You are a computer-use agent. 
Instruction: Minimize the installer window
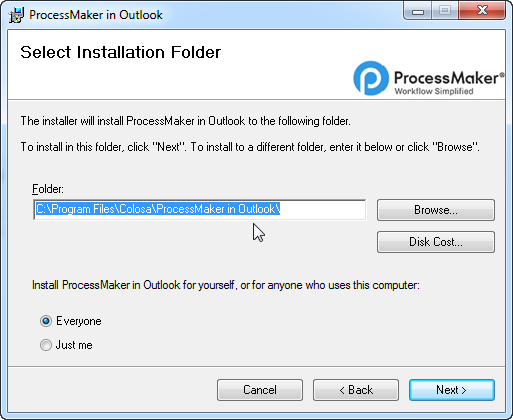[x=418, y=11]
